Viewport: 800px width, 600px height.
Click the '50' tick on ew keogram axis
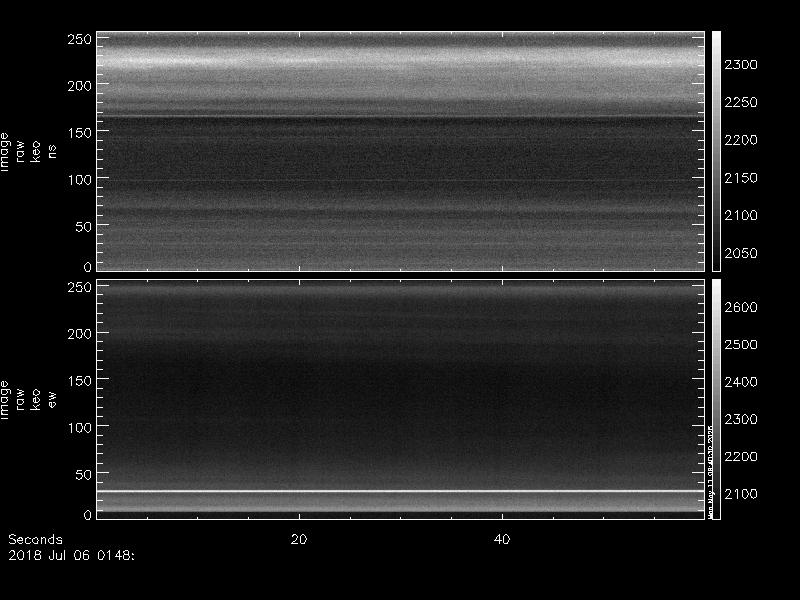84,474
